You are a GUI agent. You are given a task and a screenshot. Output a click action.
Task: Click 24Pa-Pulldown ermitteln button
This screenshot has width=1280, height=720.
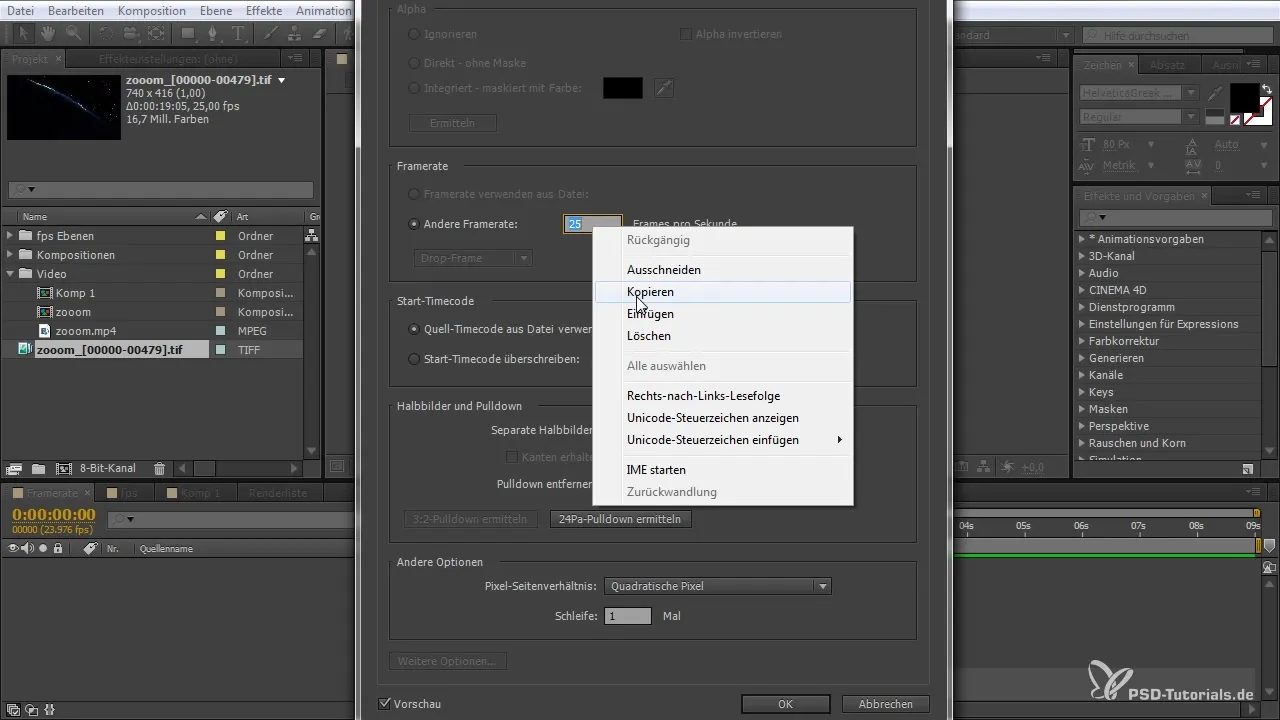pos(621,519)
